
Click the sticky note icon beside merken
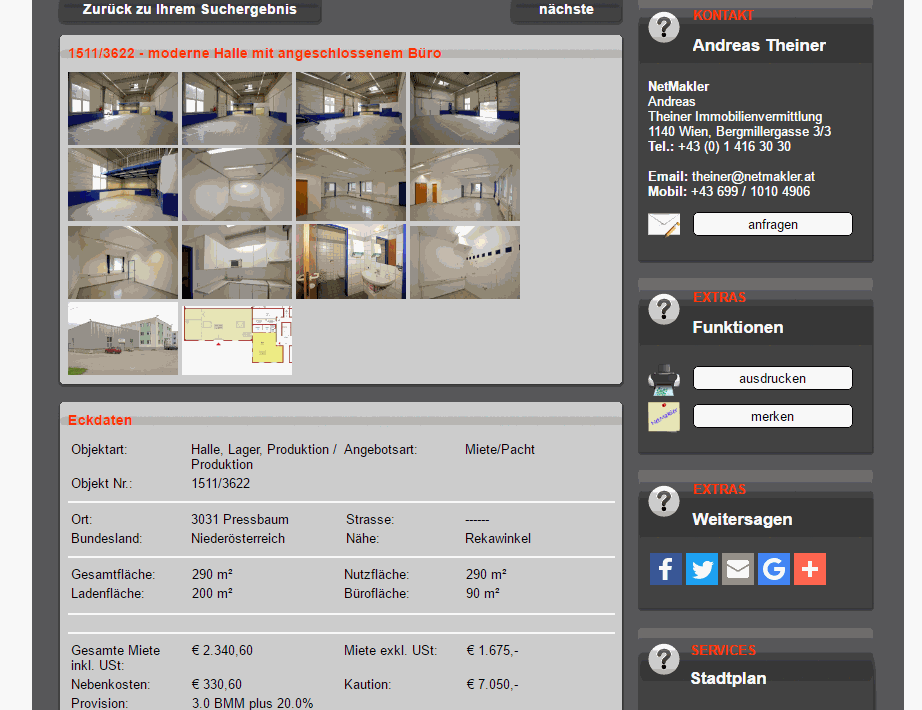tap(663, 417)
